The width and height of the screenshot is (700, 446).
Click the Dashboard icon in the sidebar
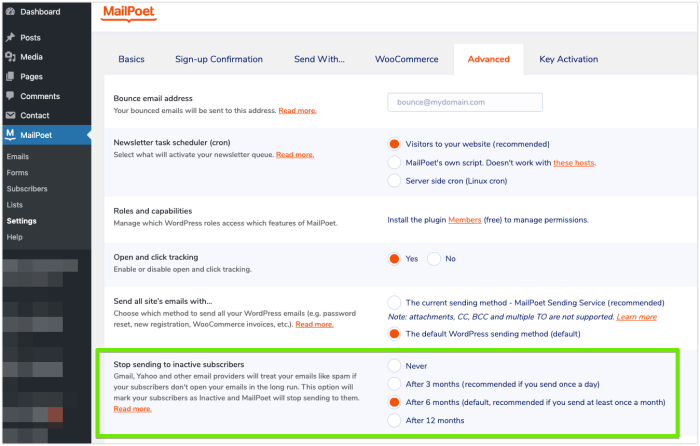coord(10,12)
